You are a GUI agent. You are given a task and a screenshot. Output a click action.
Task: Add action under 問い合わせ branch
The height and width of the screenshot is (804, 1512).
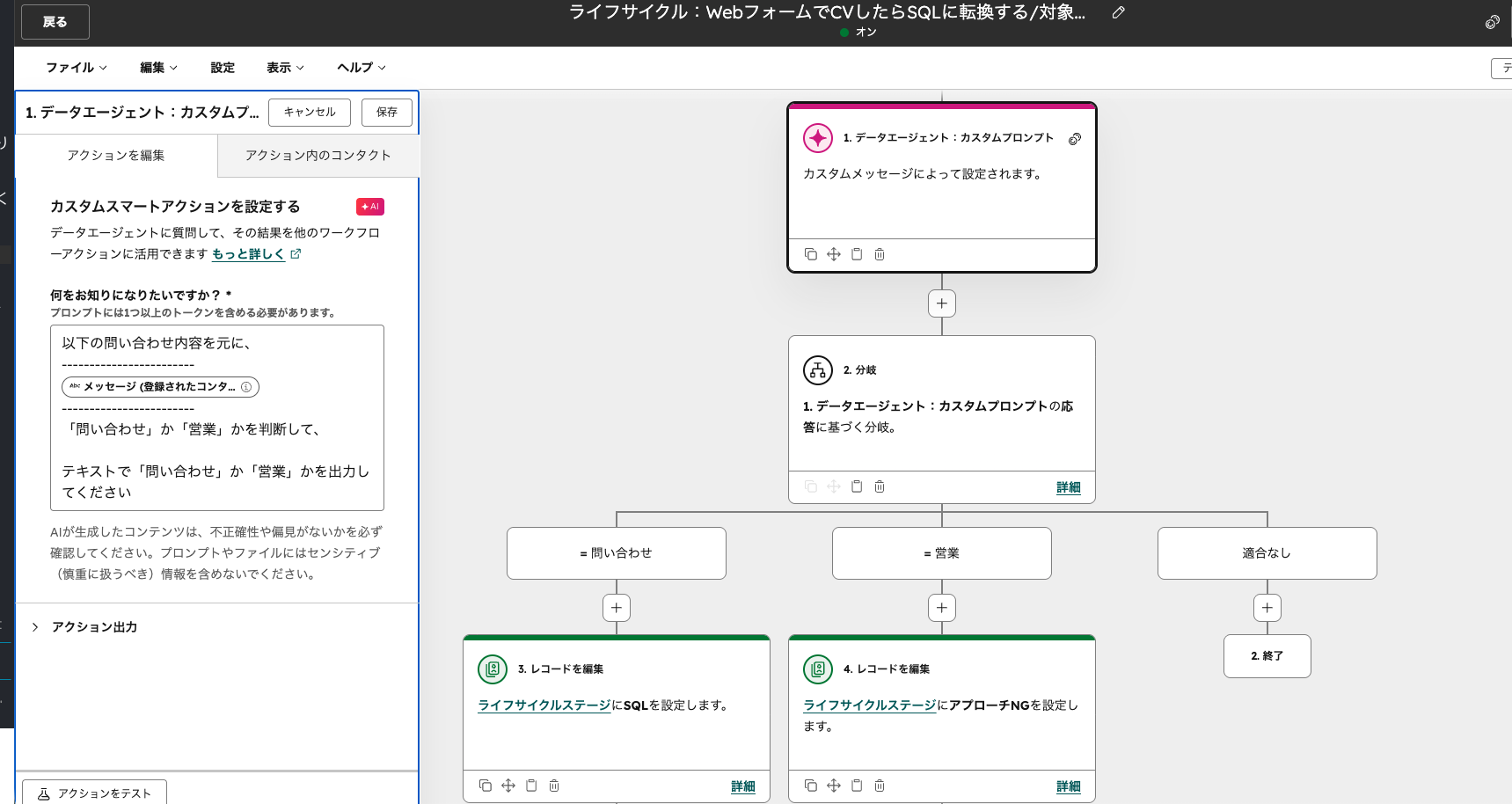[x=617, y=608]
